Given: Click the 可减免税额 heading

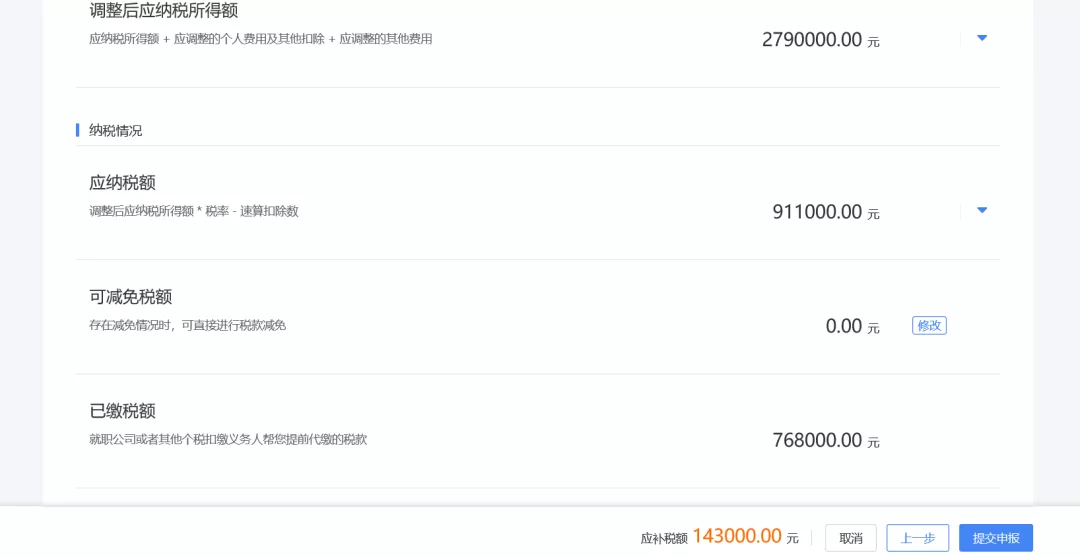Looking at the screenshot, I should pos(130,297).
